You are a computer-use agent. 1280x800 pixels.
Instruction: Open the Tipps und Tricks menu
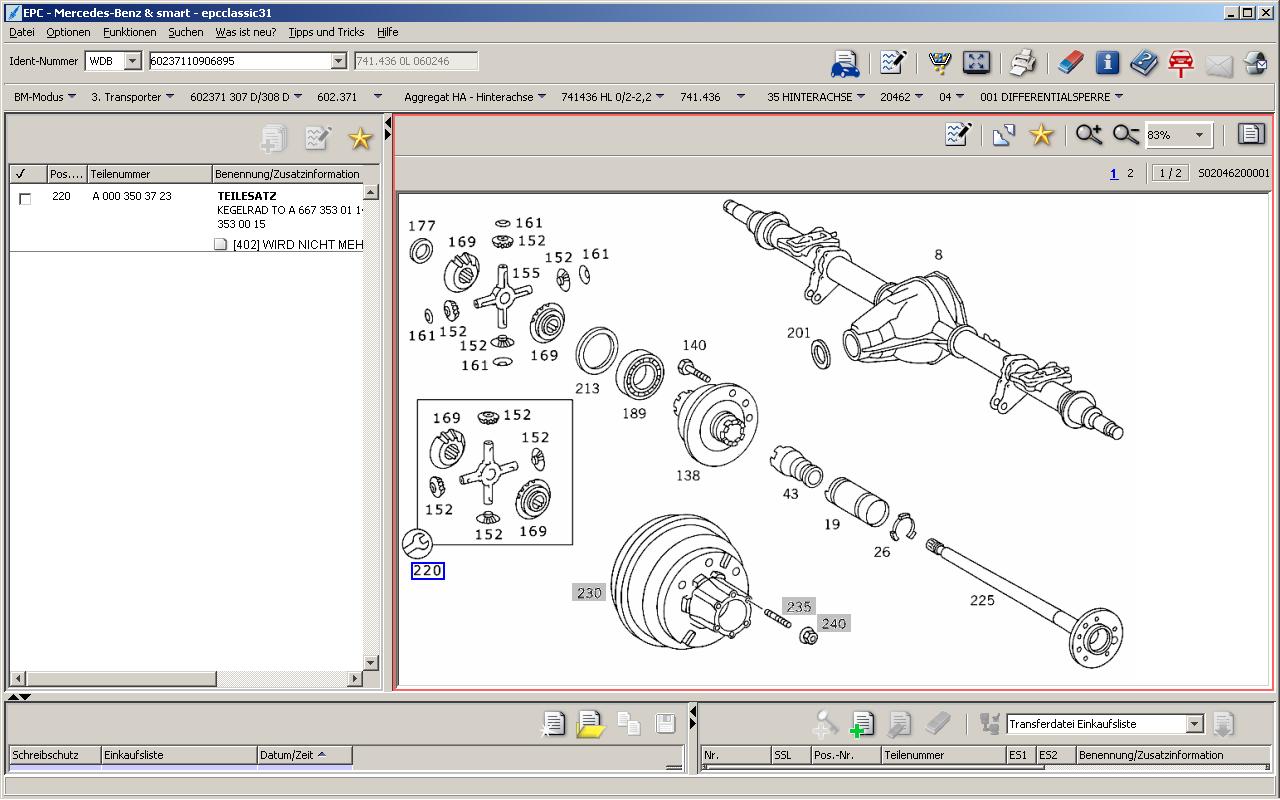pyautogui.click(x=326, y=32)
